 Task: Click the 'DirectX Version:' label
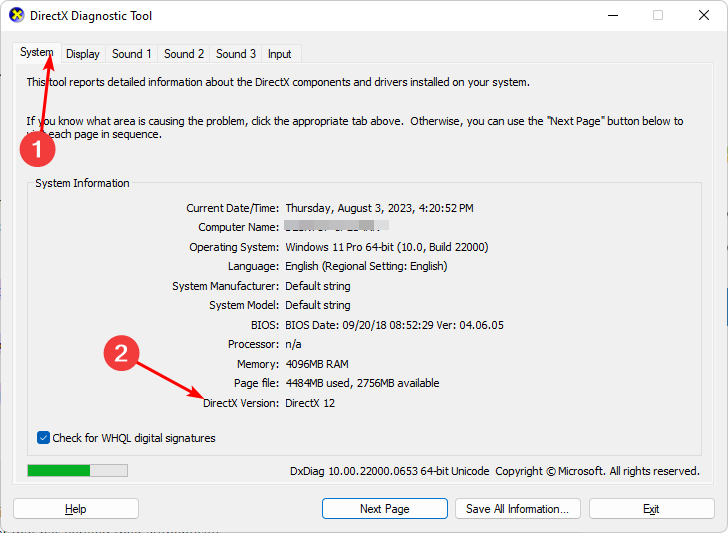click(x=241, y=403)
